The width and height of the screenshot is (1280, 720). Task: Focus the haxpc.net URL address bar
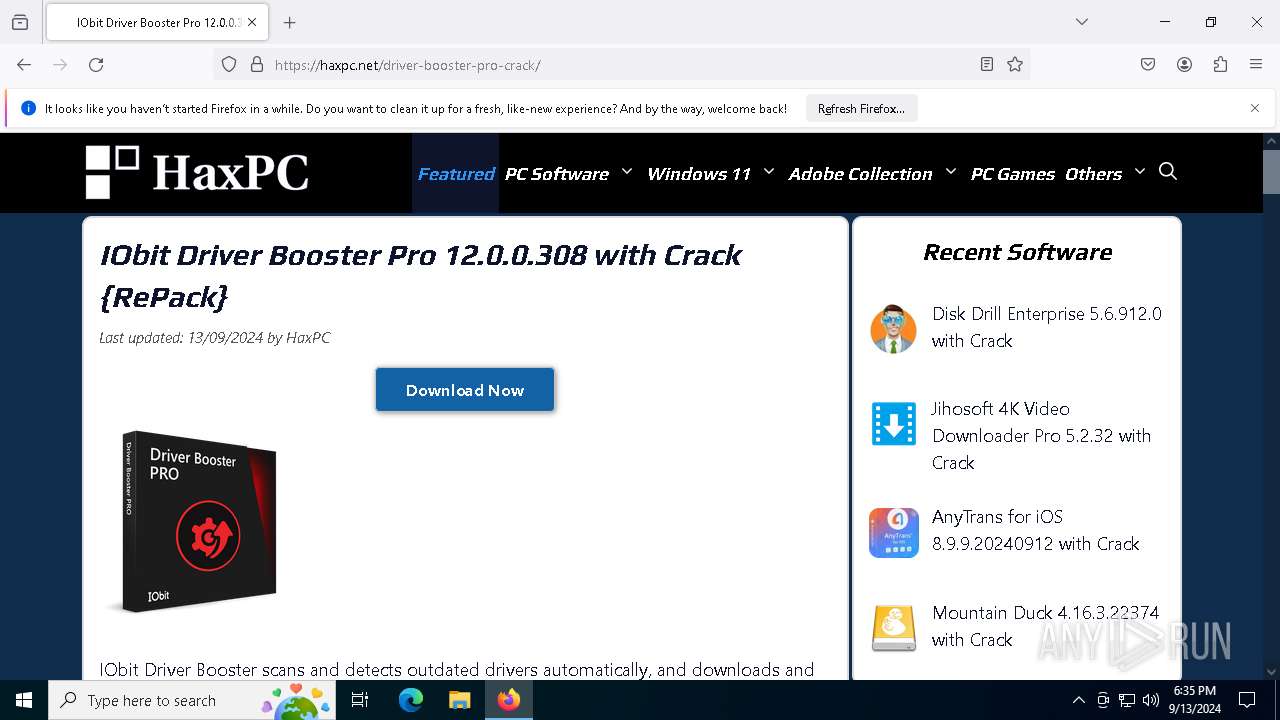620,65
